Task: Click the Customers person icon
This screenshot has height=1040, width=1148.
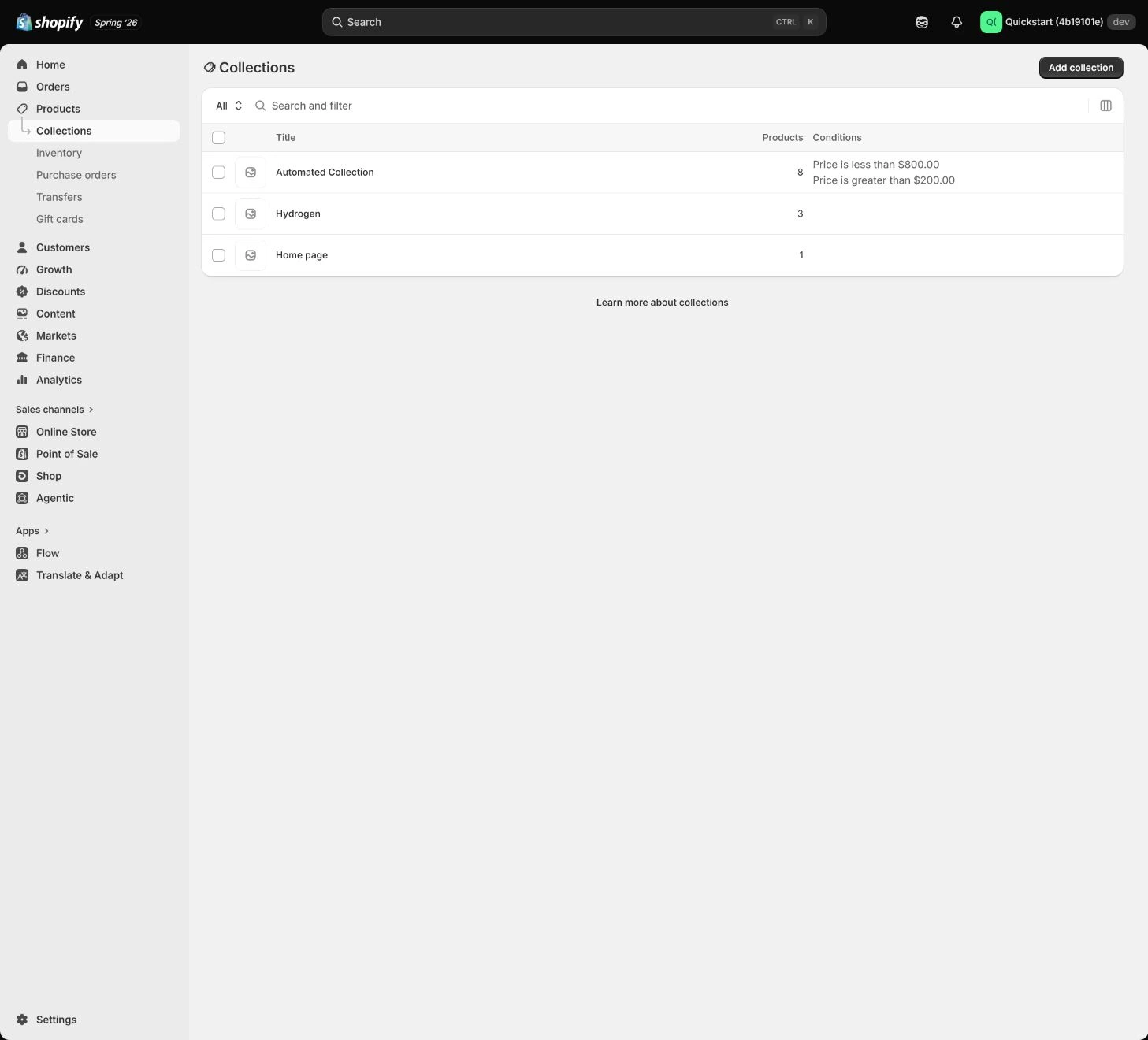Action: (22, 247)
